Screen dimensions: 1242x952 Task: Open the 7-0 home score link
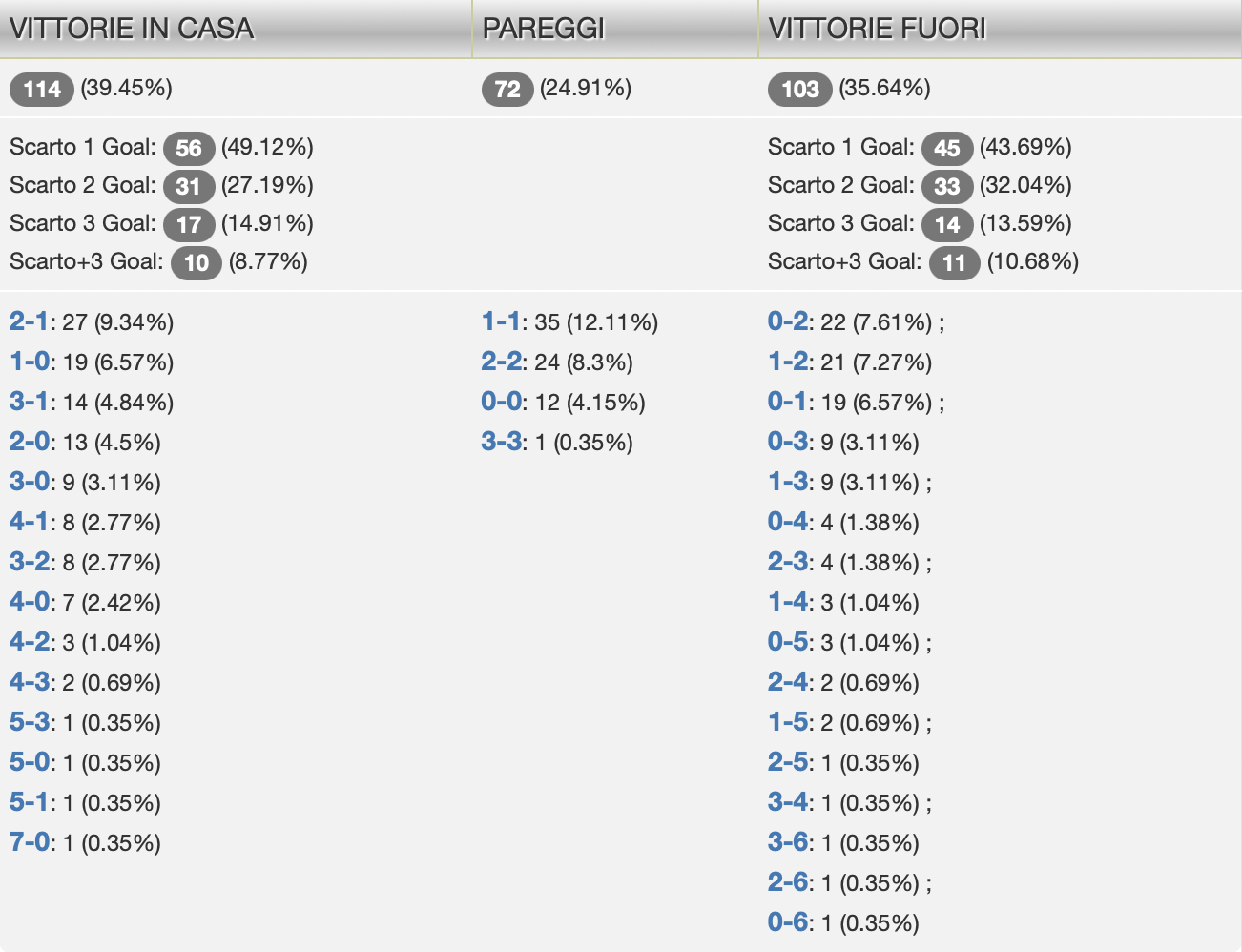coord(29,842)
